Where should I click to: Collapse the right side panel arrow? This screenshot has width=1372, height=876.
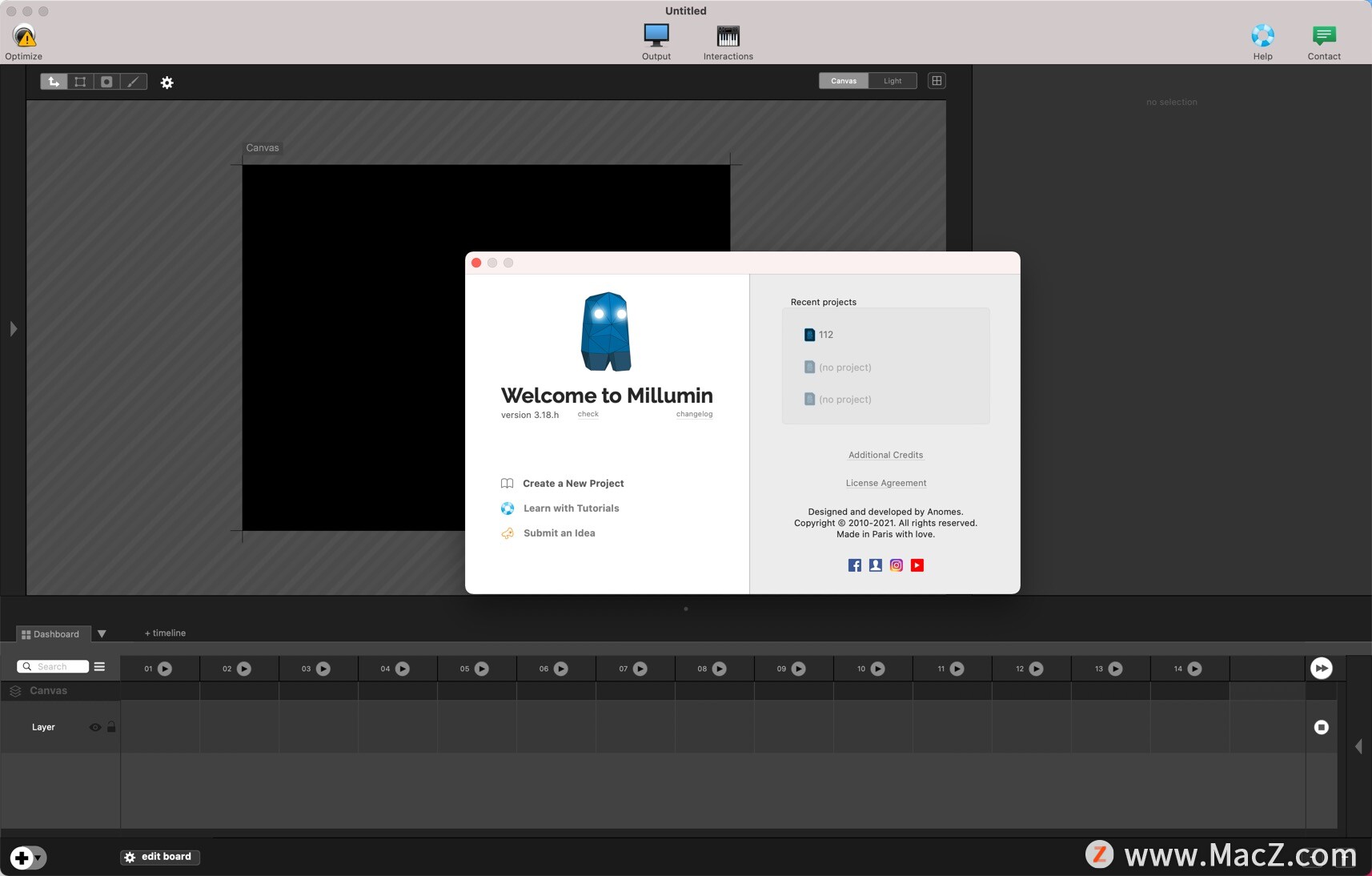[1358, 746]
